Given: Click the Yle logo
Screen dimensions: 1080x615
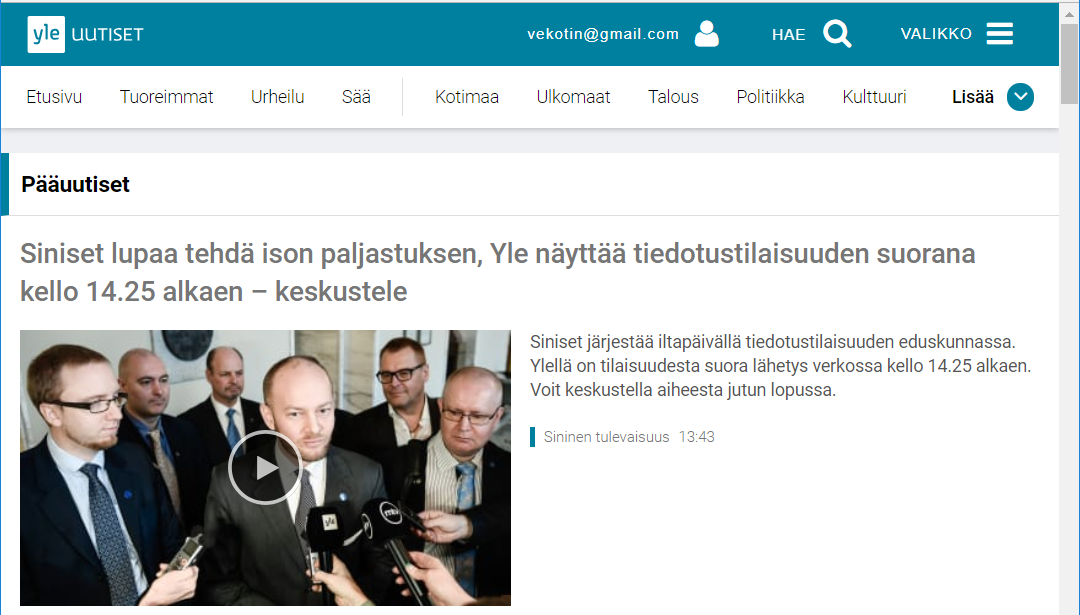Looking at the screenshot, I should [x=46, y=34].
